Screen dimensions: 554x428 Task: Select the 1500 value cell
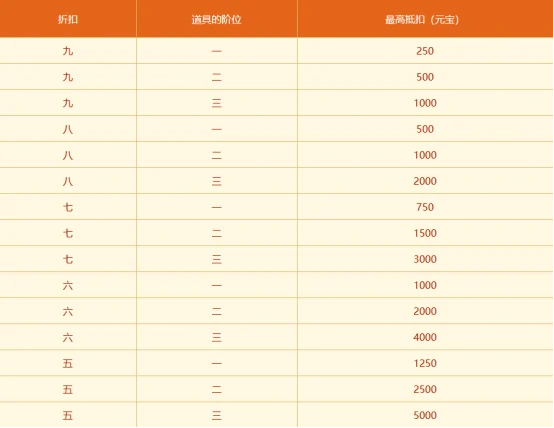(x=425, y=233)
